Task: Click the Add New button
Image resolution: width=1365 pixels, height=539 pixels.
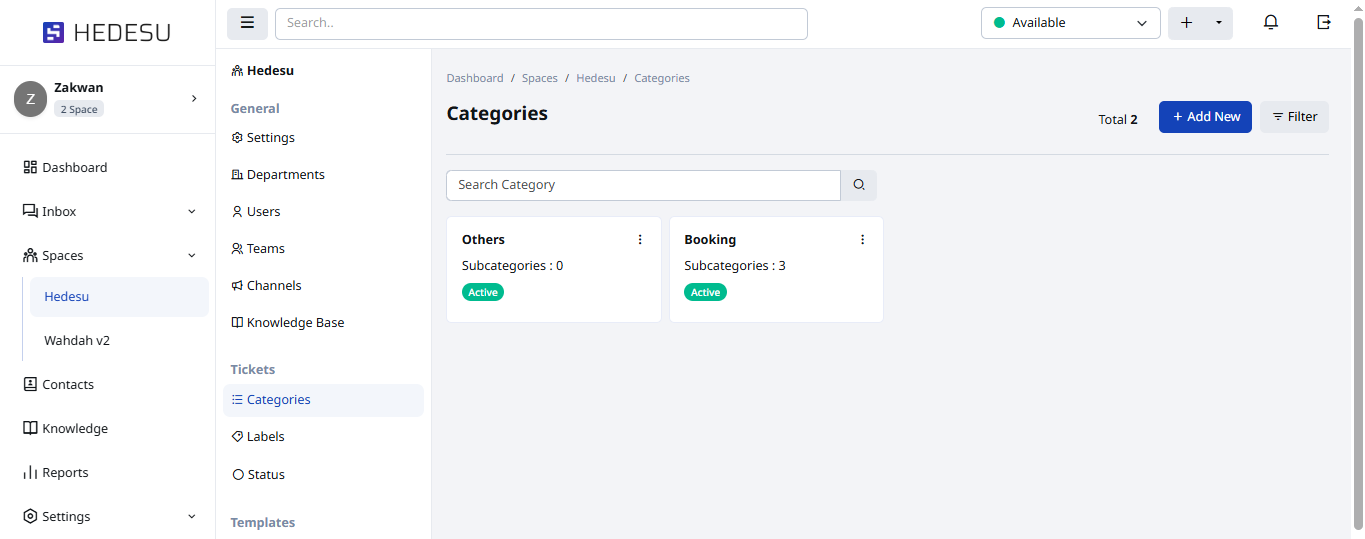Action: (x=1205, y=117)
